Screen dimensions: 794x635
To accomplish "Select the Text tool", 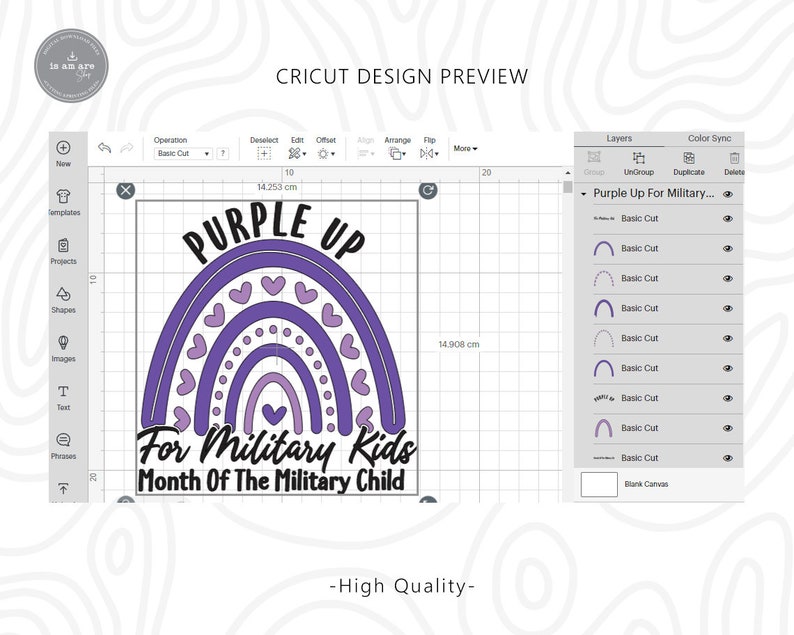I will pos(63,391).
